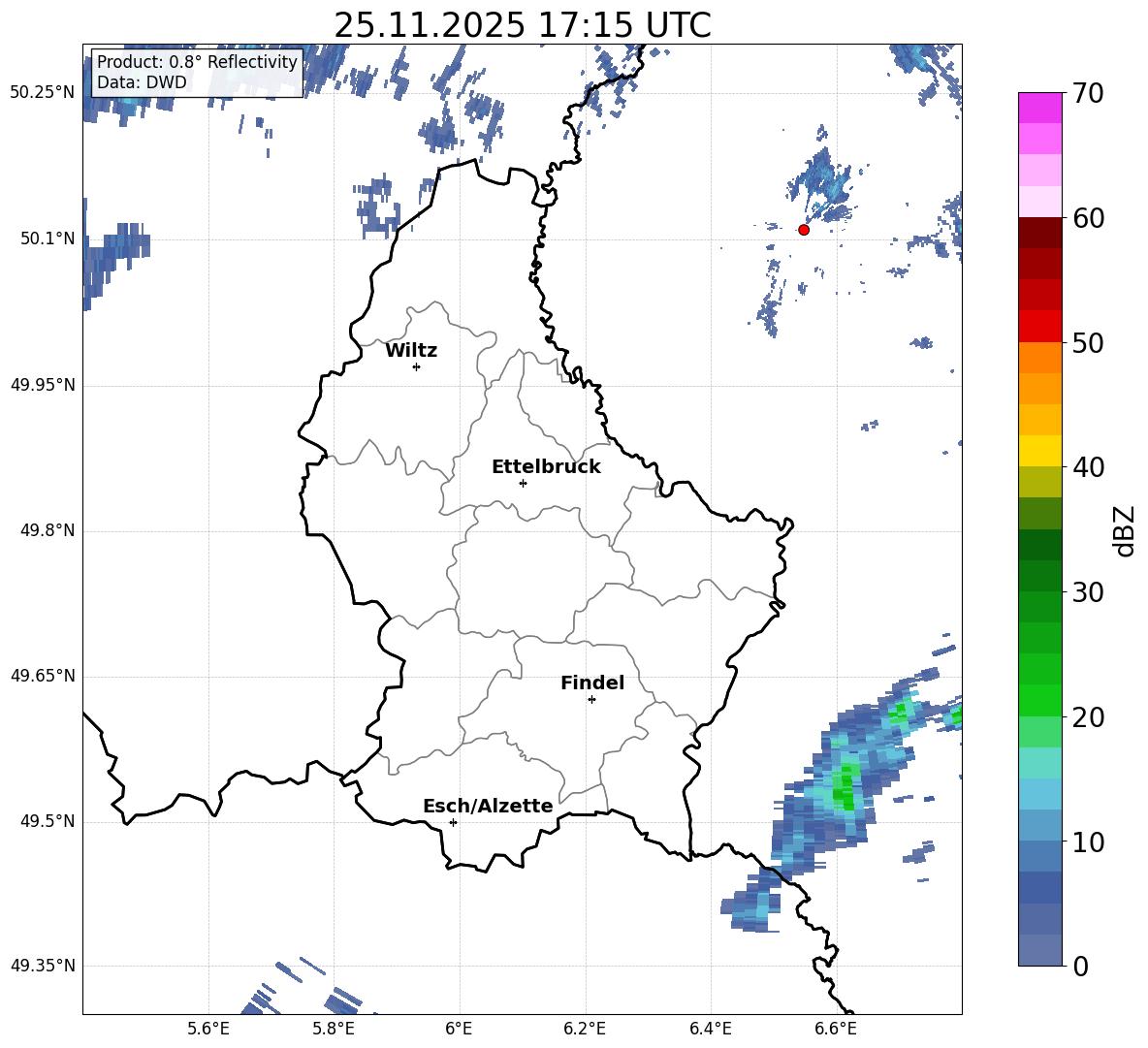Click the 40 tick label on colorbar
Screen dimensions: 1148x1048
point(1088,467)
